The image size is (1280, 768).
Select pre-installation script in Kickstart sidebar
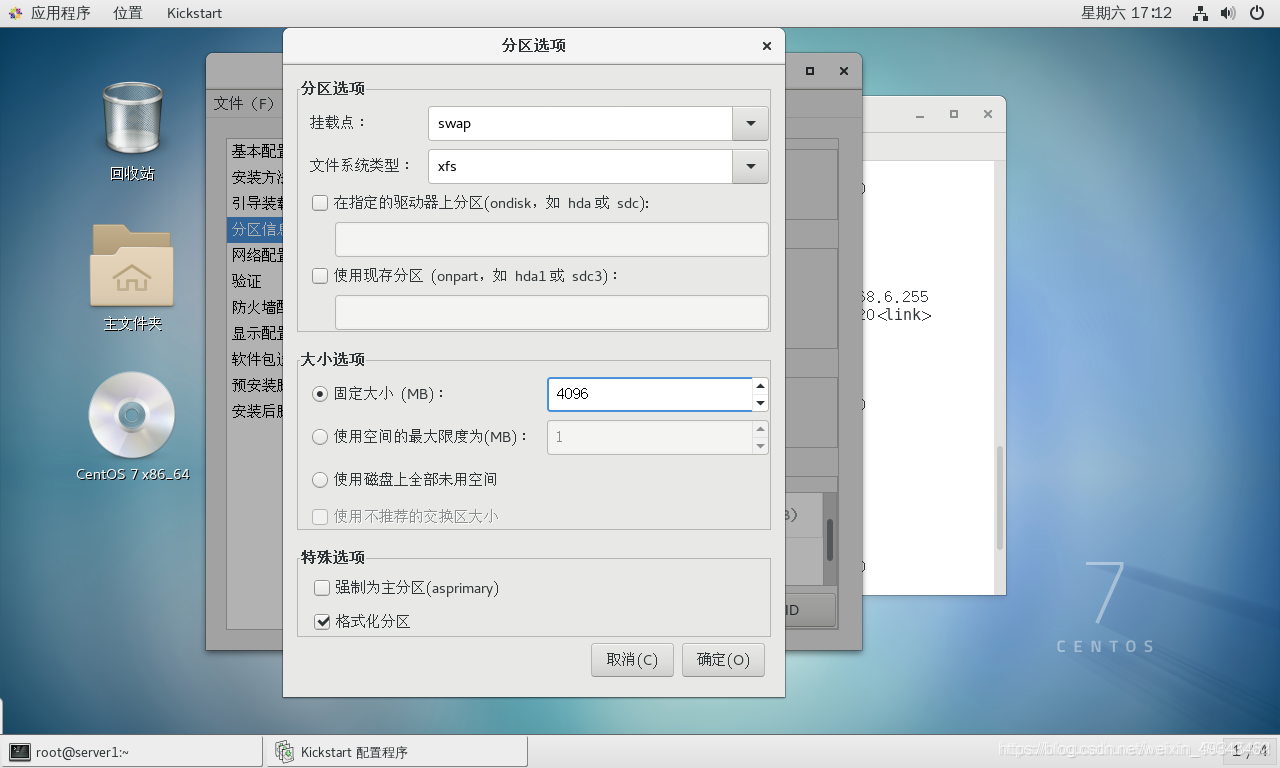[257, 385]
